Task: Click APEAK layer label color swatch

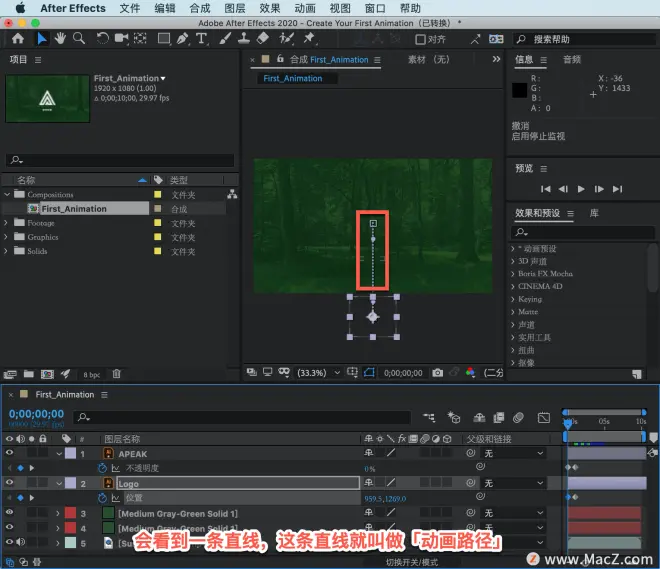Action: (70, 453)
